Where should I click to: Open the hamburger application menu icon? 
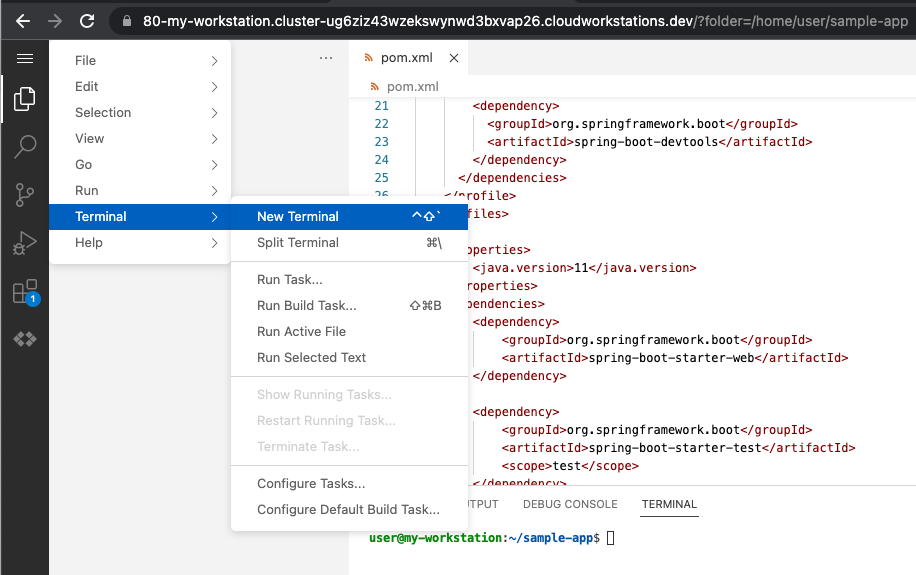point(25,59)
